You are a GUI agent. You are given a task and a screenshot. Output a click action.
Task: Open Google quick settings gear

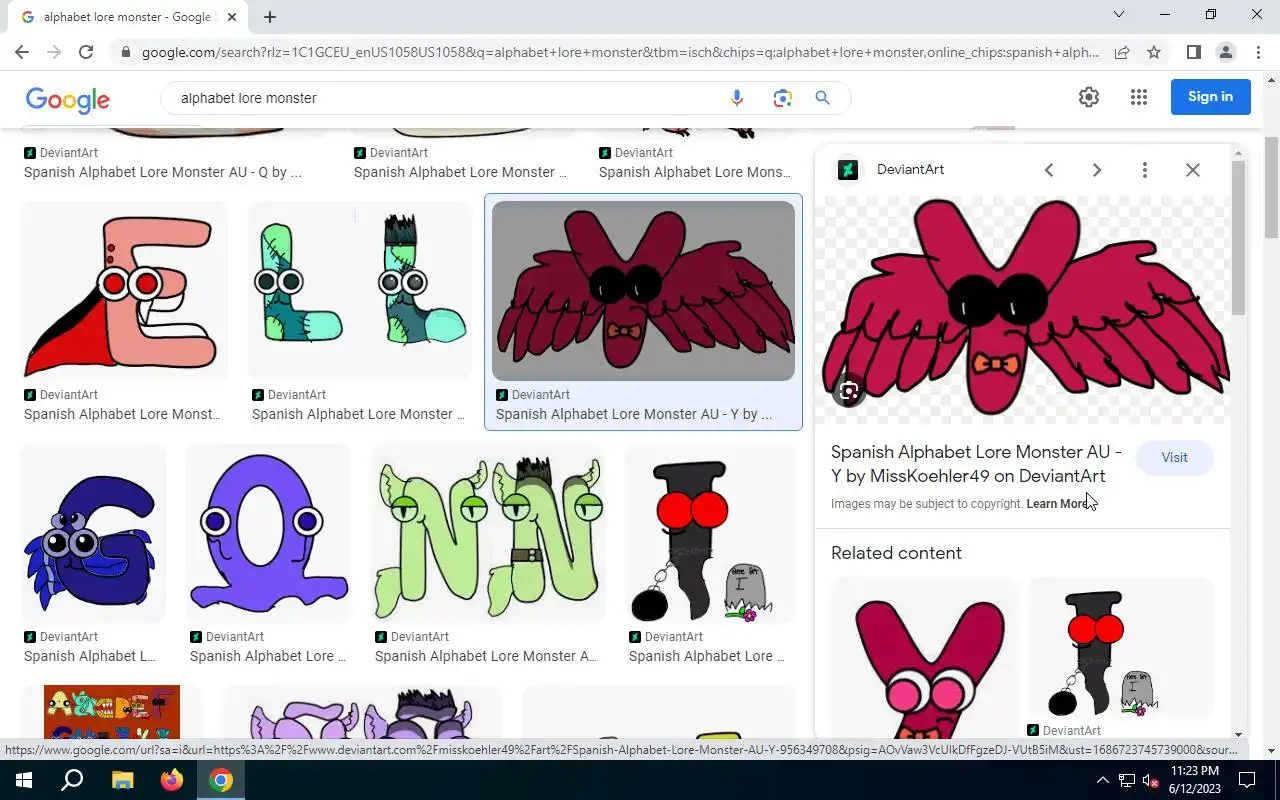[x=1089, y=97]
